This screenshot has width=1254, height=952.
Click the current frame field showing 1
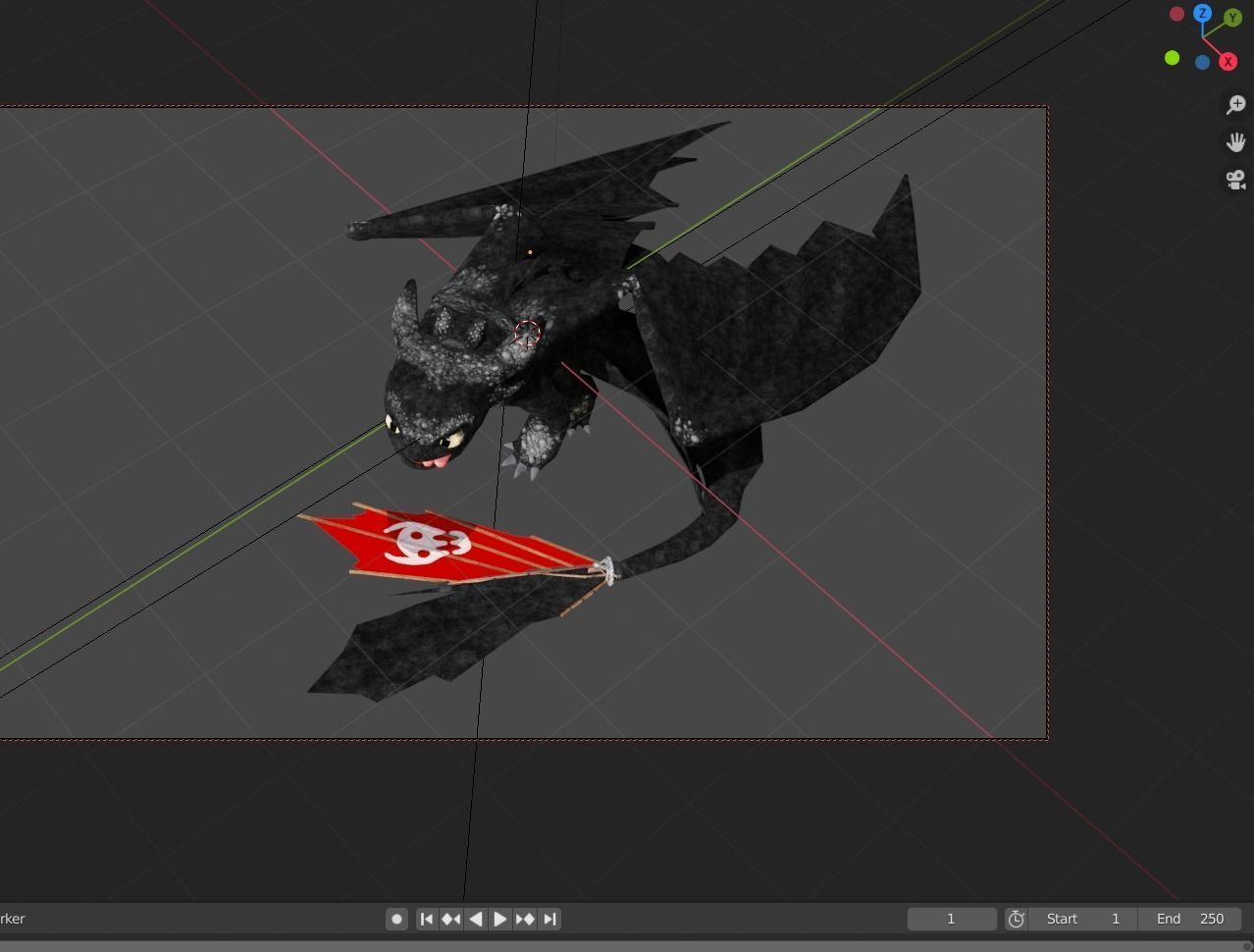tap(952, 919)
